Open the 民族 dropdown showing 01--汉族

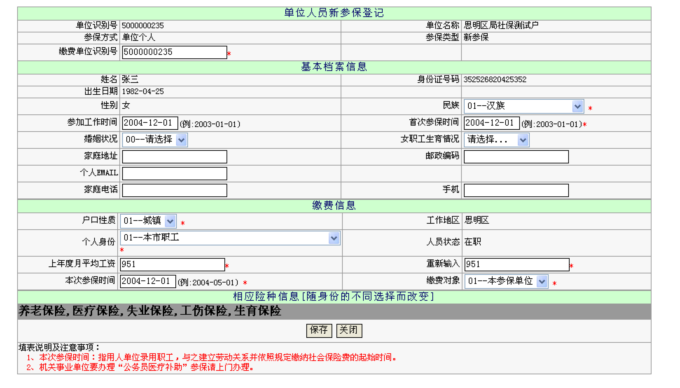(x=524, y=106)
